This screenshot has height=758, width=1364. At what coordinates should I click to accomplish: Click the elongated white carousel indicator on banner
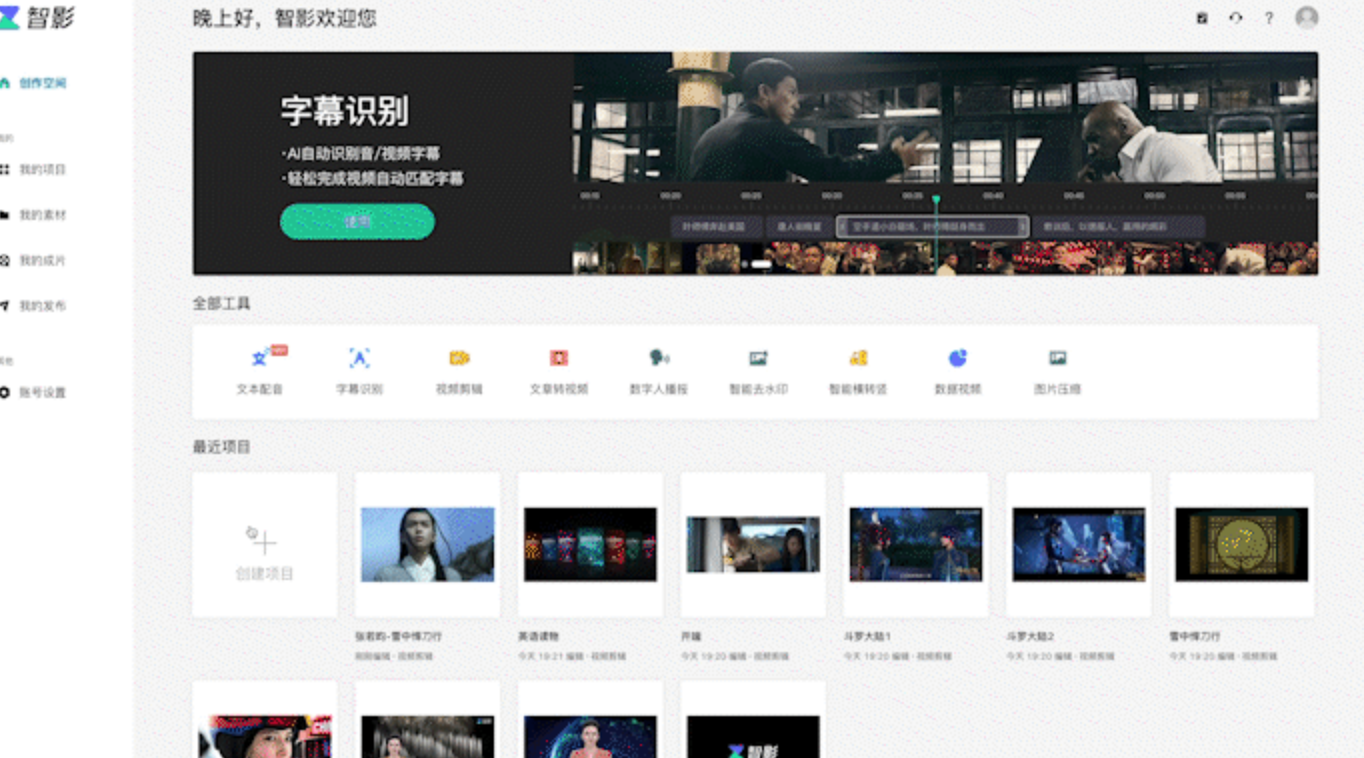pos(761,264)
